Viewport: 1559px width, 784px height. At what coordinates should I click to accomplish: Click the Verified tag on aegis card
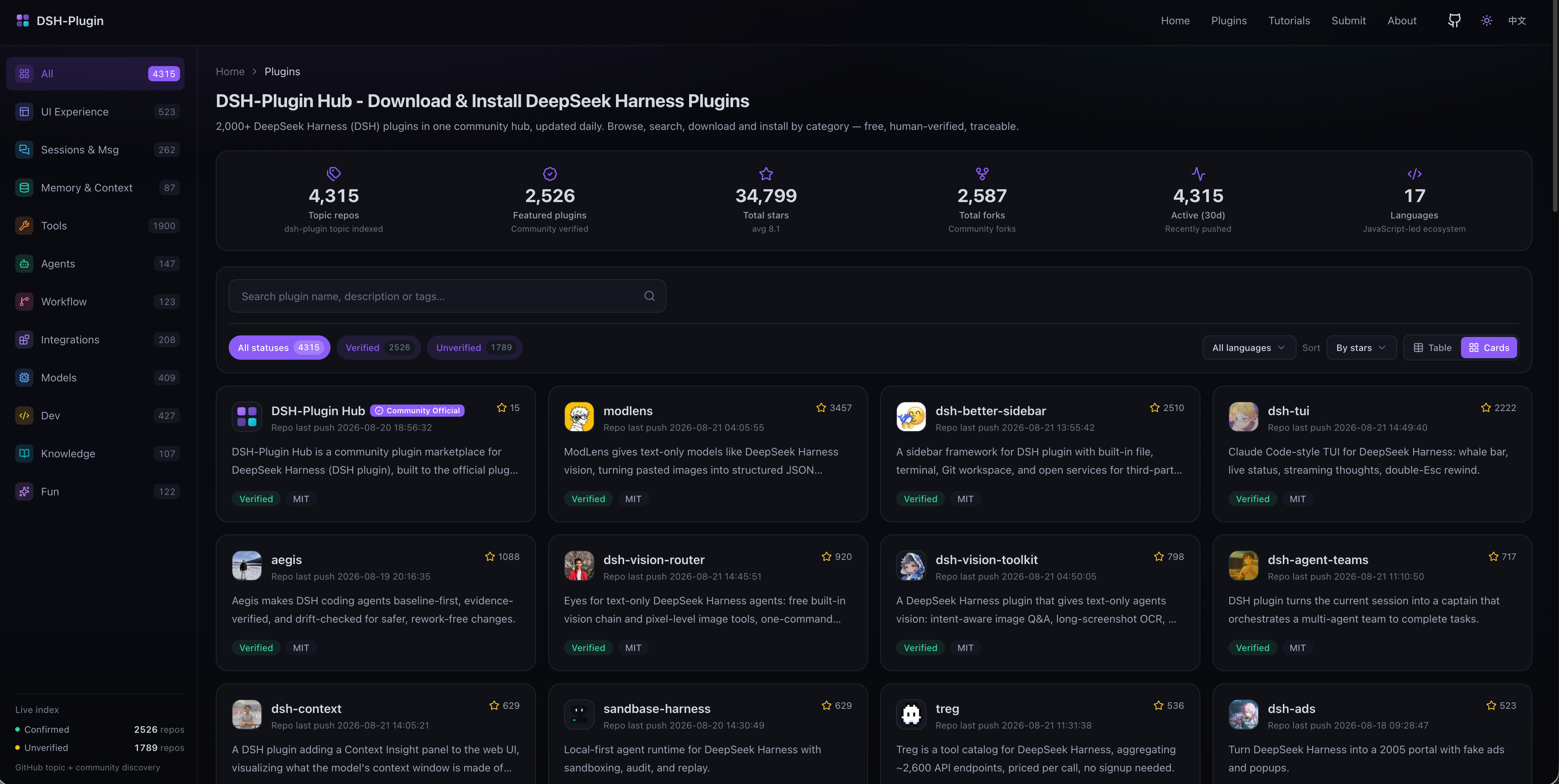[256, 648]
